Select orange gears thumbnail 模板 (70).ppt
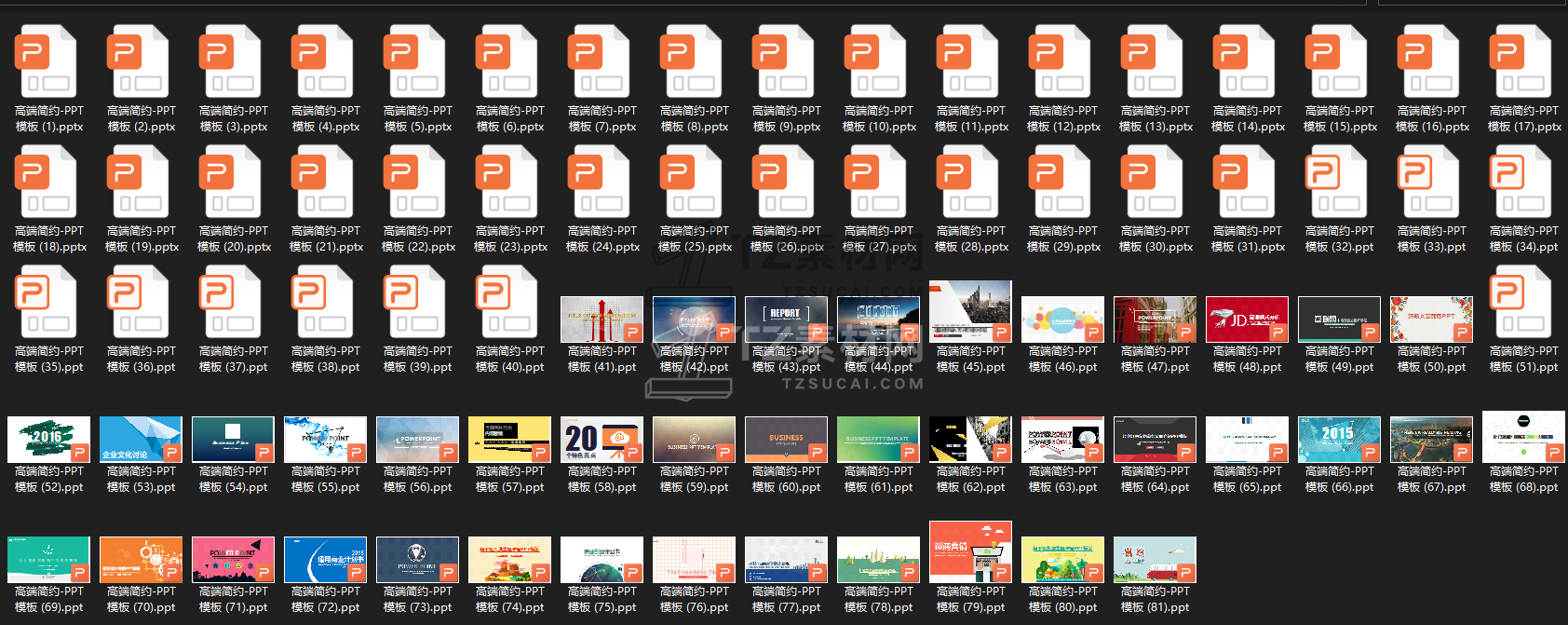The width and height of the screenshot is (1568, 625). [141, 560]
